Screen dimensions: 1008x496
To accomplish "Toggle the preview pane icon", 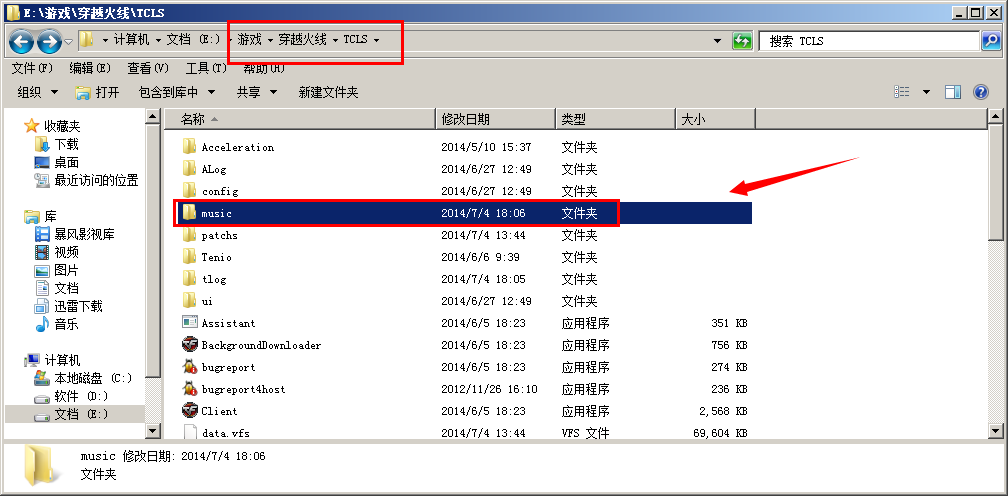I will coord(953,92).
